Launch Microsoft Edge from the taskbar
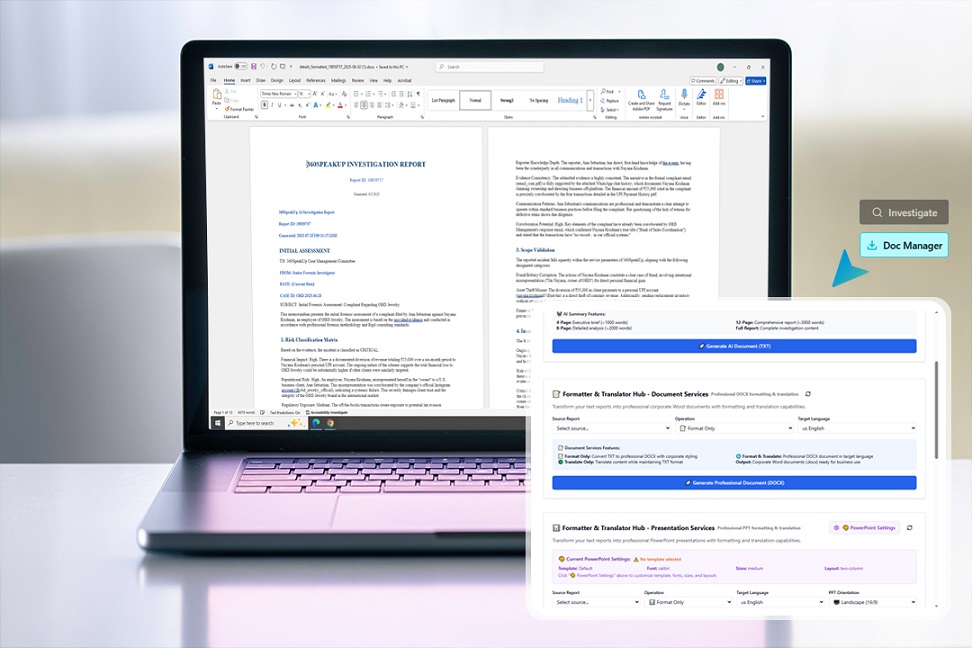The width and height of the screenshot is (972, 648). coord(315,423)
